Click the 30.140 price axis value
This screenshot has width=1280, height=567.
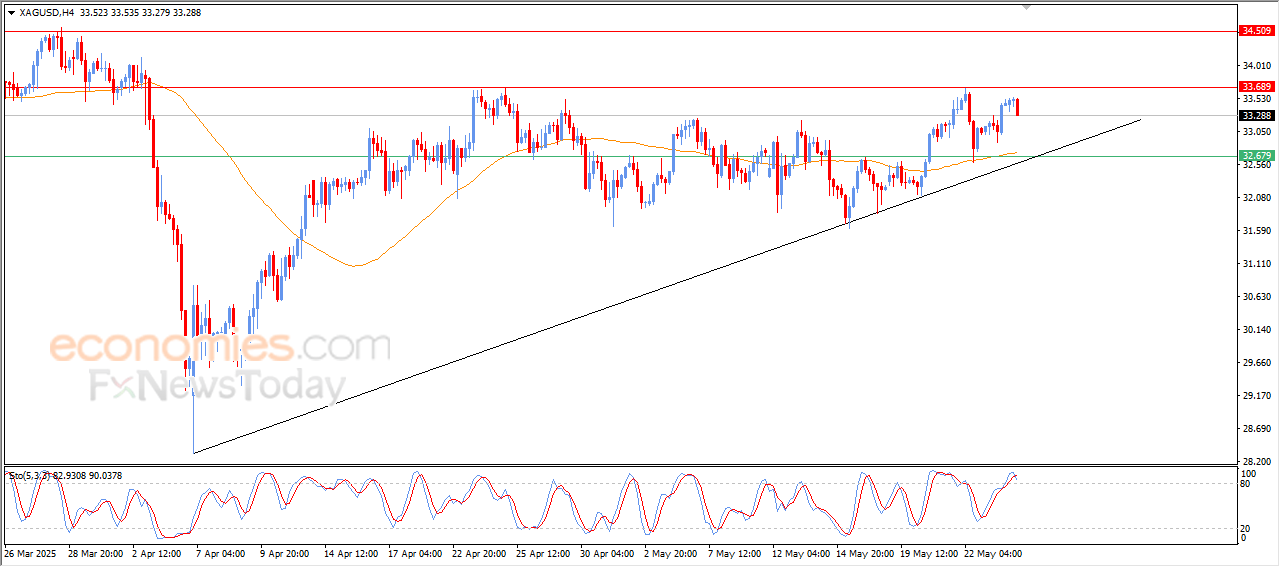pyautogui.click(x=1256, y=330)
